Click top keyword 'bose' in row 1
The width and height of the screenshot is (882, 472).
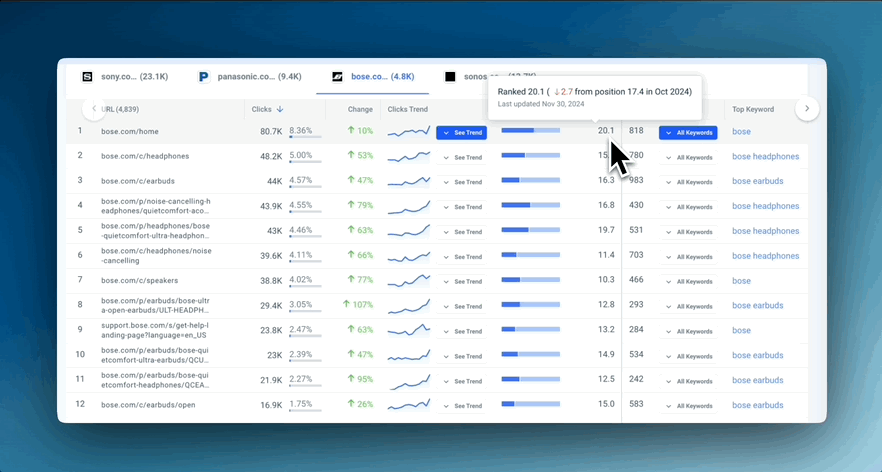[x=741, y=132]
